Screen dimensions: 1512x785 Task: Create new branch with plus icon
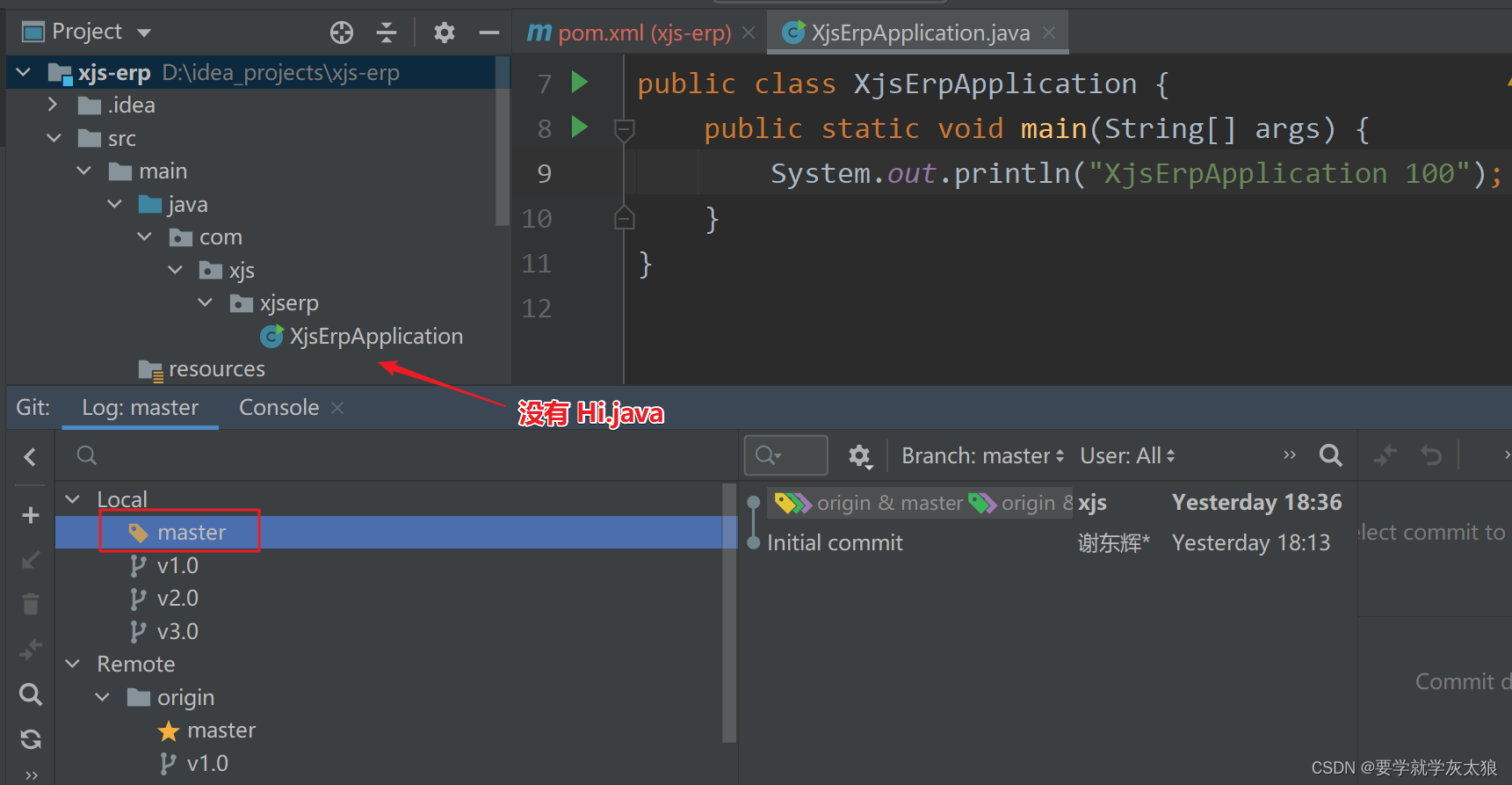30,515
